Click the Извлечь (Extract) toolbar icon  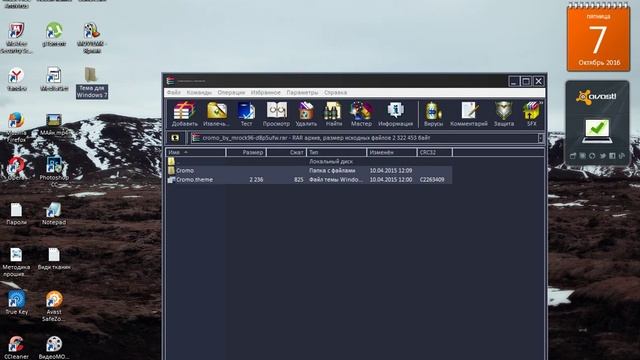216,114
